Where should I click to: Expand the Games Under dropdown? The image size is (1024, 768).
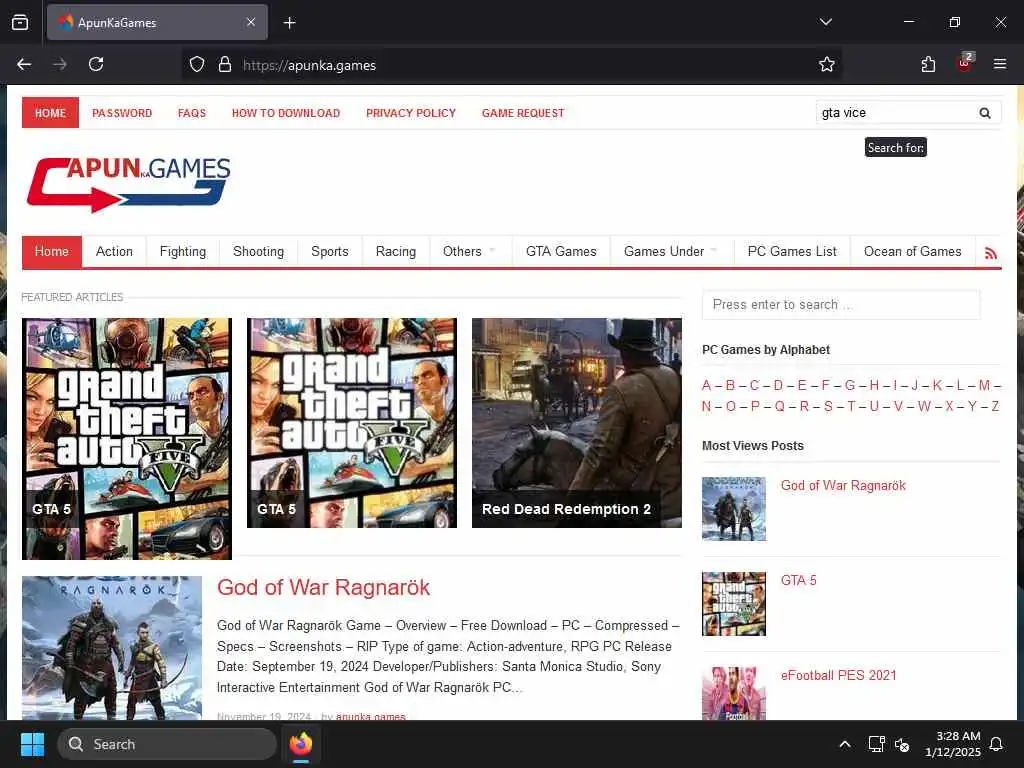(x=671, y=251)
